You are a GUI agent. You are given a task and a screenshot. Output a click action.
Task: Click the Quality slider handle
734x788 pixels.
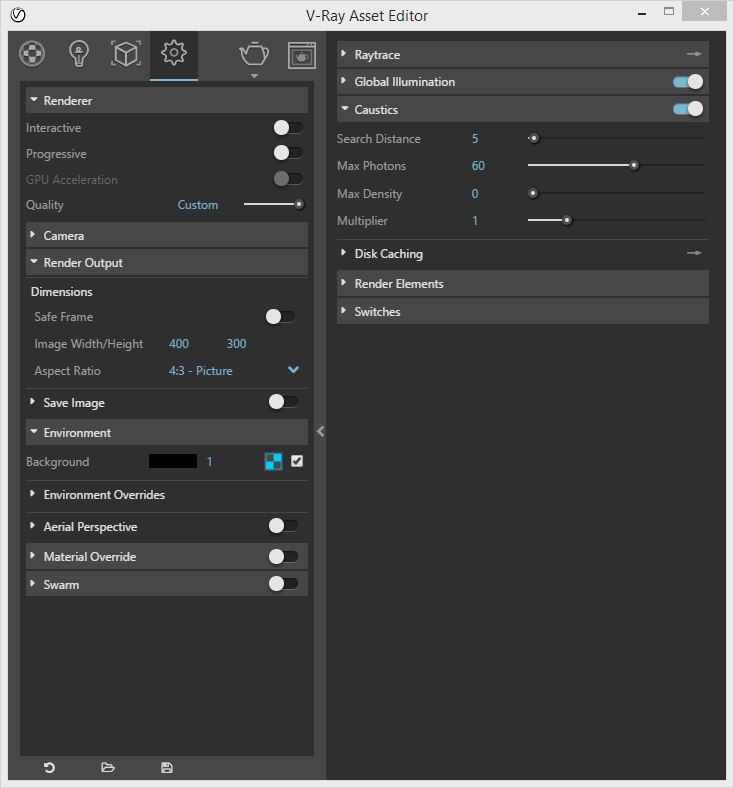coord(299,205)
